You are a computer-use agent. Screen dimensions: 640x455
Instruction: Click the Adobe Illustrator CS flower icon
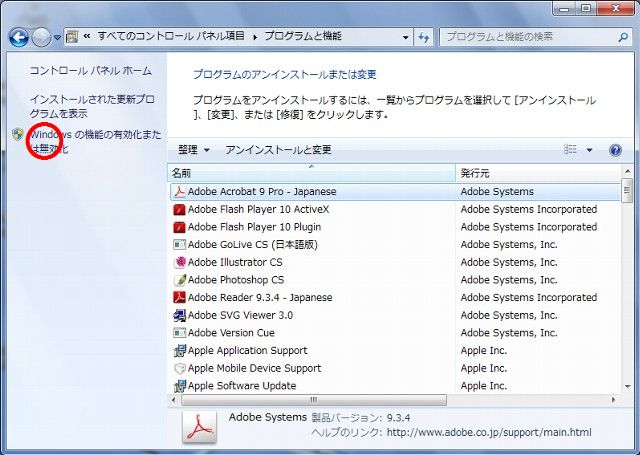(x=180, y=262)
